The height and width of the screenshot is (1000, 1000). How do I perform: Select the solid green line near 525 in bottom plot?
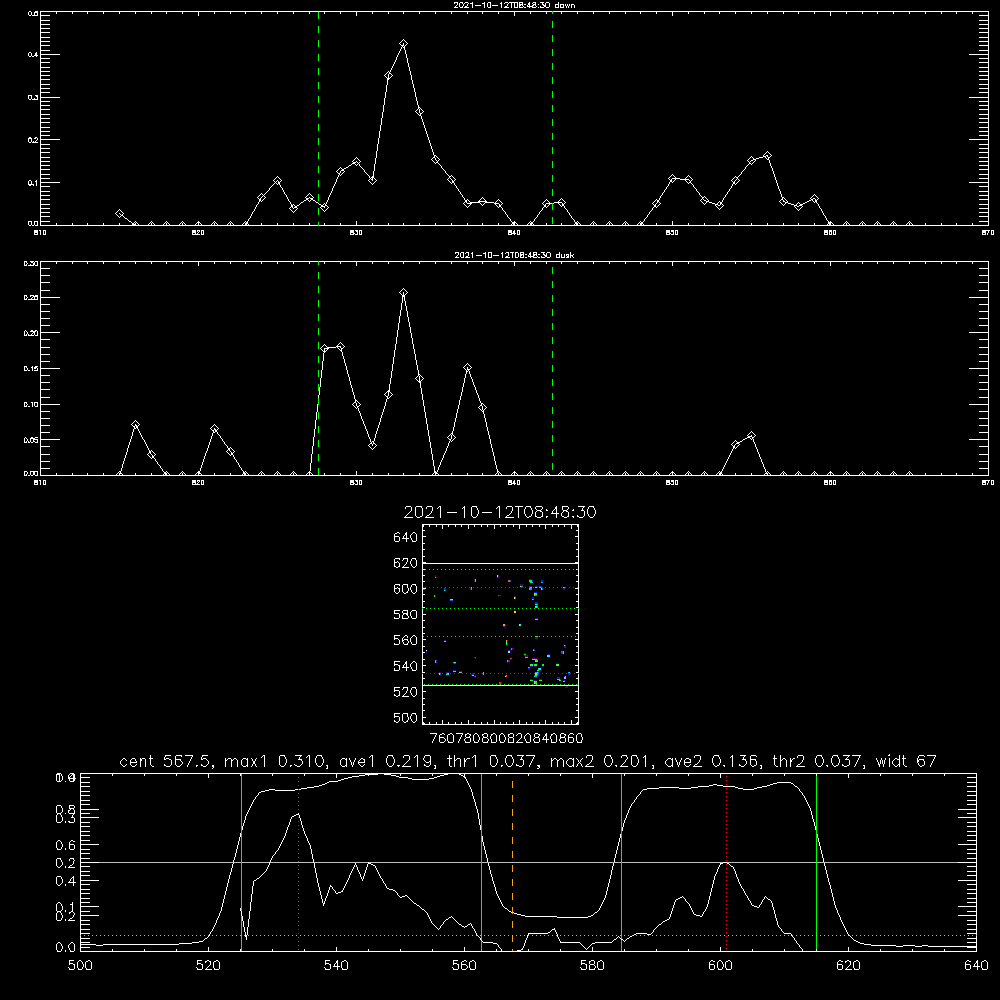pyautogui.click(x=241, y=862)
